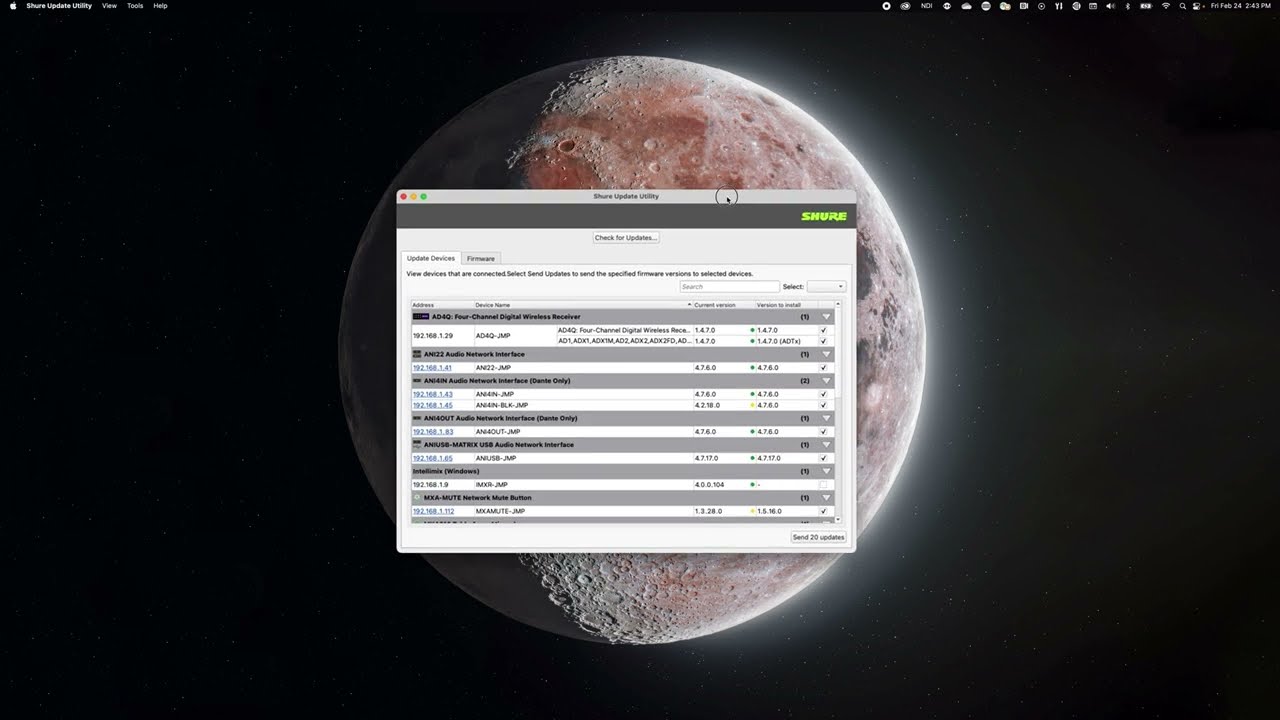Click the Address column header
Image resolution: width=1280 pixels, height=720 pixels.
pyautogui.click(x=442, y=305)
